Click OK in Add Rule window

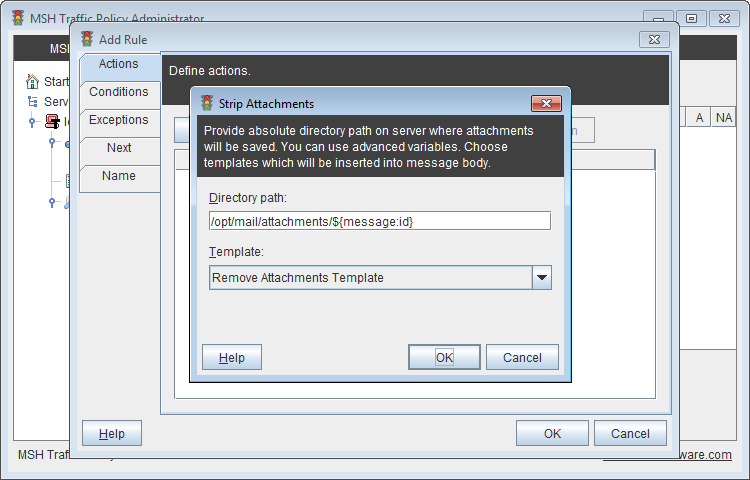coord(552,433)
